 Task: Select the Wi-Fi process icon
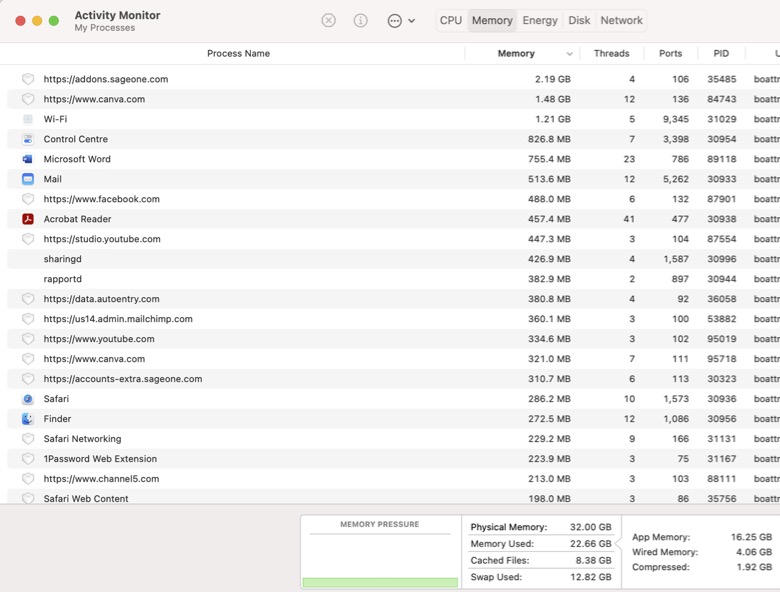pos(28,119)
